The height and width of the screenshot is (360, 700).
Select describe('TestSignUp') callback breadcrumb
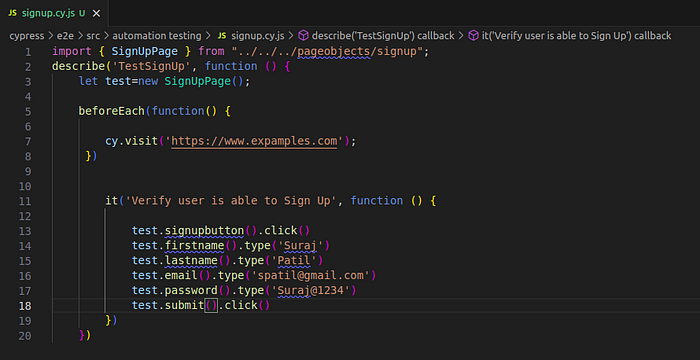click(383, 36)
